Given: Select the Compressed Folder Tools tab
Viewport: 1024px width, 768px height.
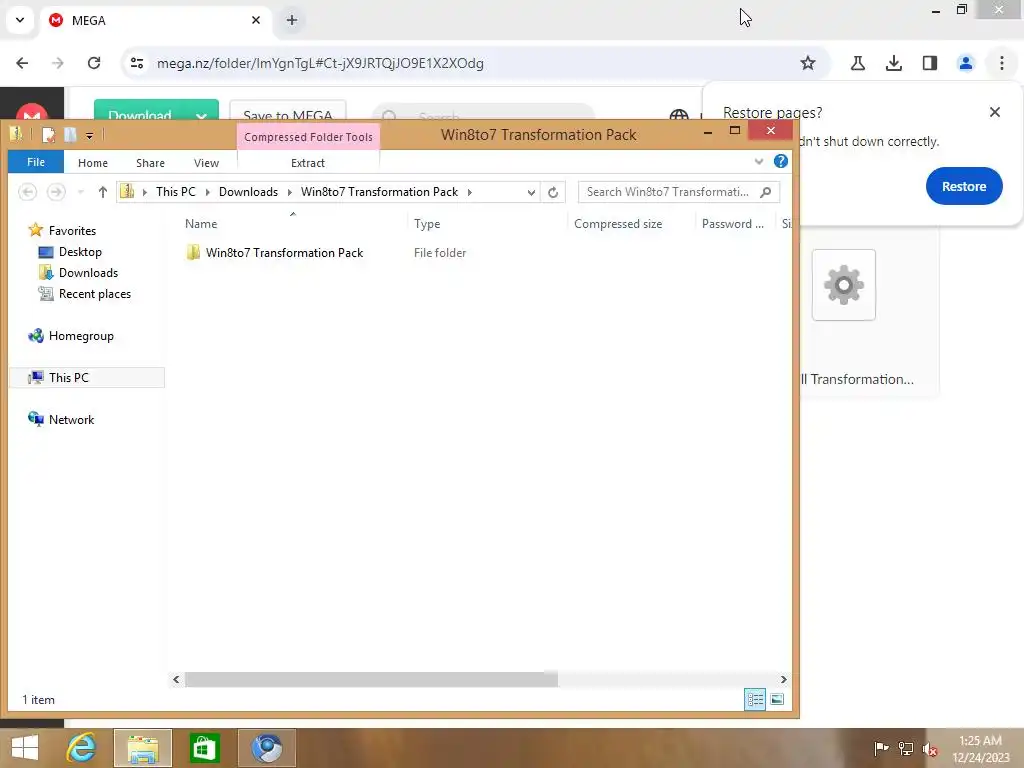Looking at the screenshot, I should point(308,136).
